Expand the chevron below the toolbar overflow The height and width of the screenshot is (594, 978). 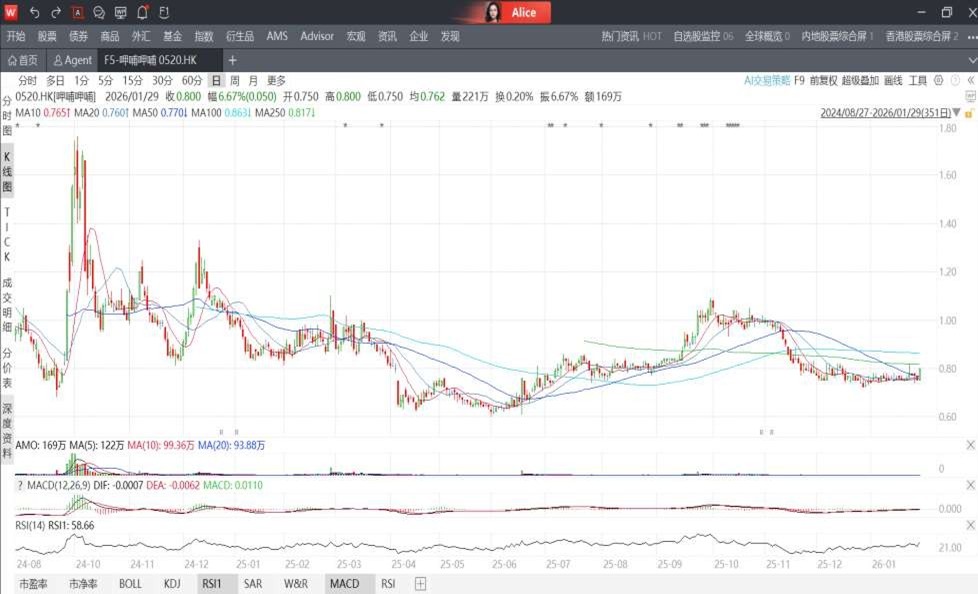click(971, 60)
